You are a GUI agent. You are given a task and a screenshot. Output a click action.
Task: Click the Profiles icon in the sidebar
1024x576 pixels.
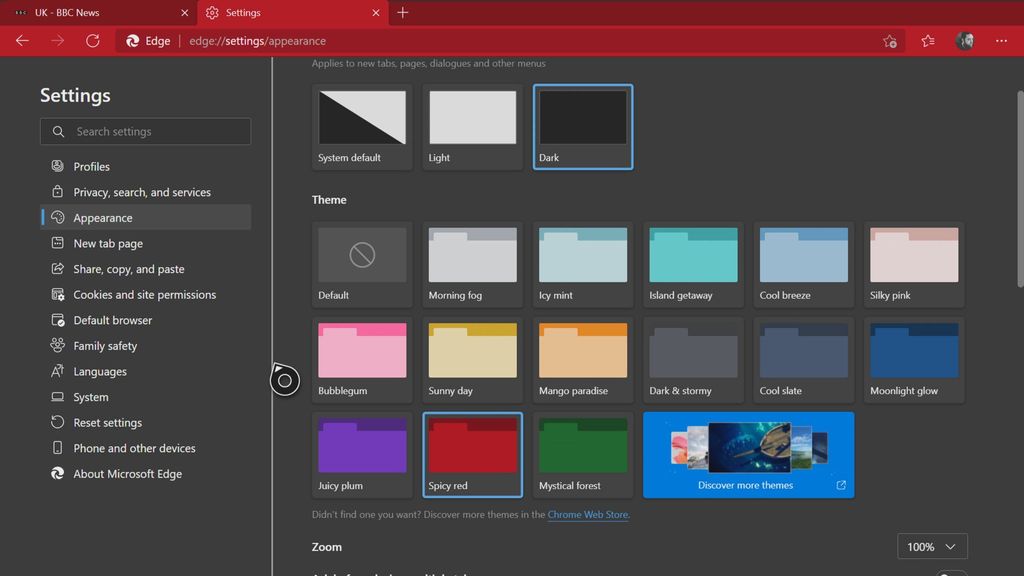(56, 166)
